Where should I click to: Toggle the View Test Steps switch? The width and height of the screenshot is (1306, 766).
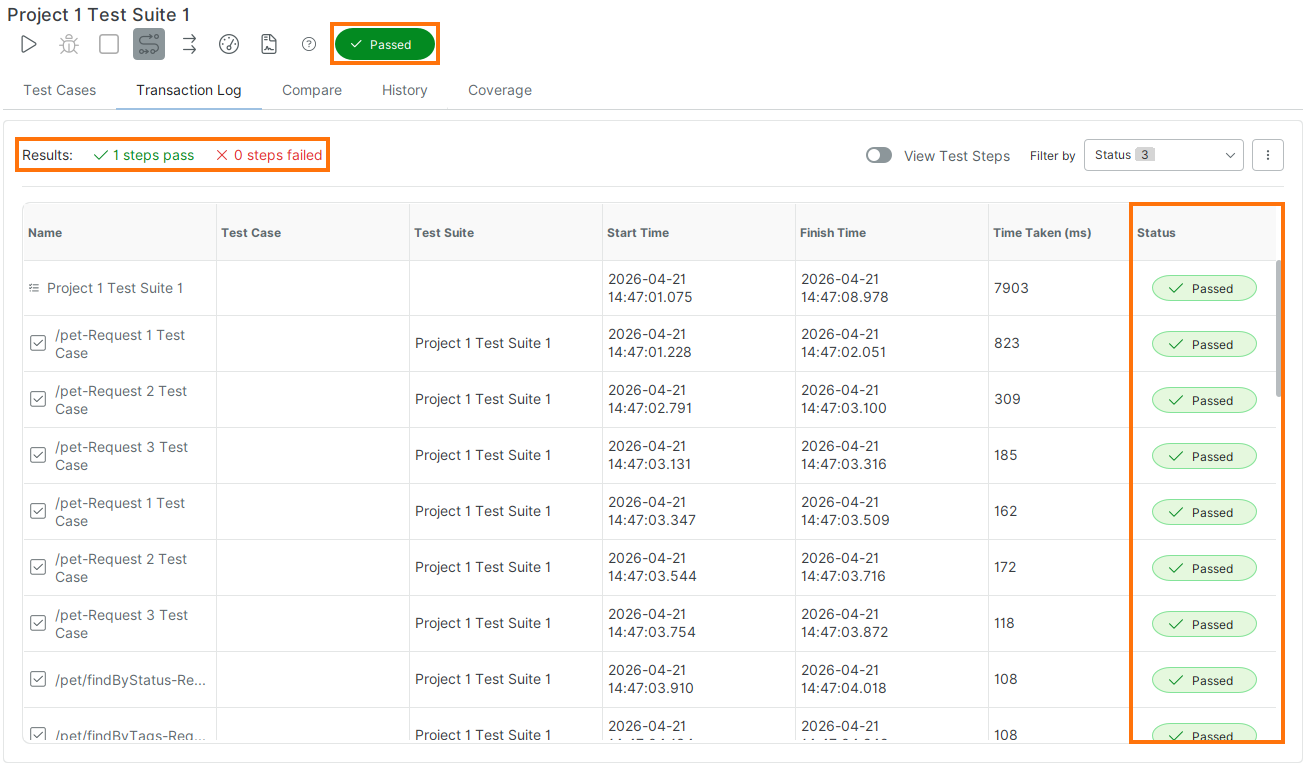pyautogui.click(x=879, y=155)
